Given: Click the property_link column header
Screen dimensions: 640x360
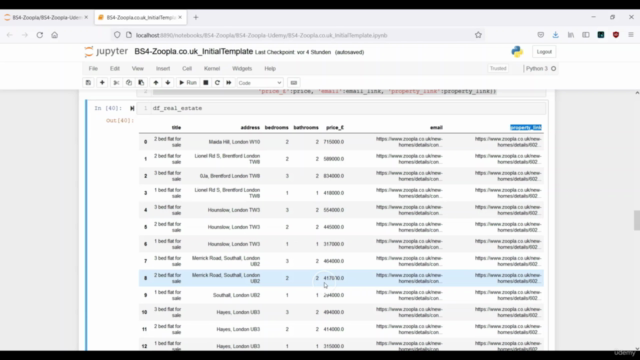Looking at the screenshot, I should (x=526, y=128).
